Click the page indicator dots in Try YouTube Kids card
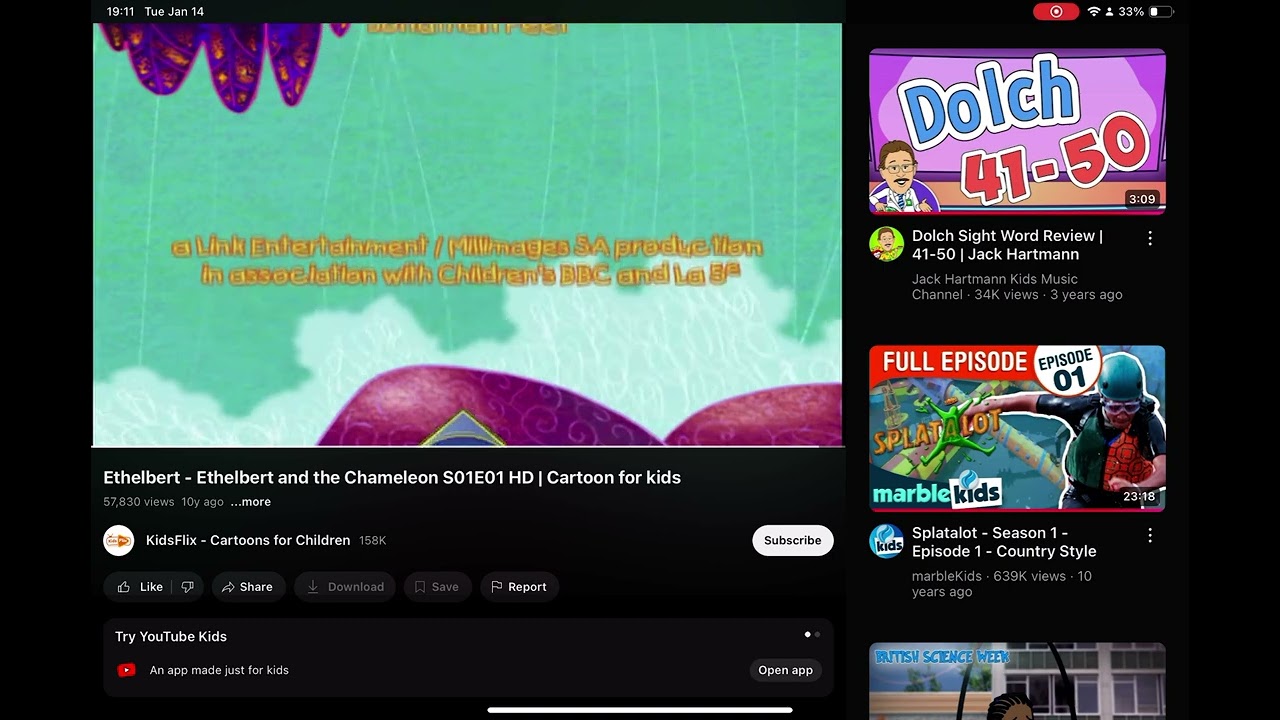 [x=812, y=634]
